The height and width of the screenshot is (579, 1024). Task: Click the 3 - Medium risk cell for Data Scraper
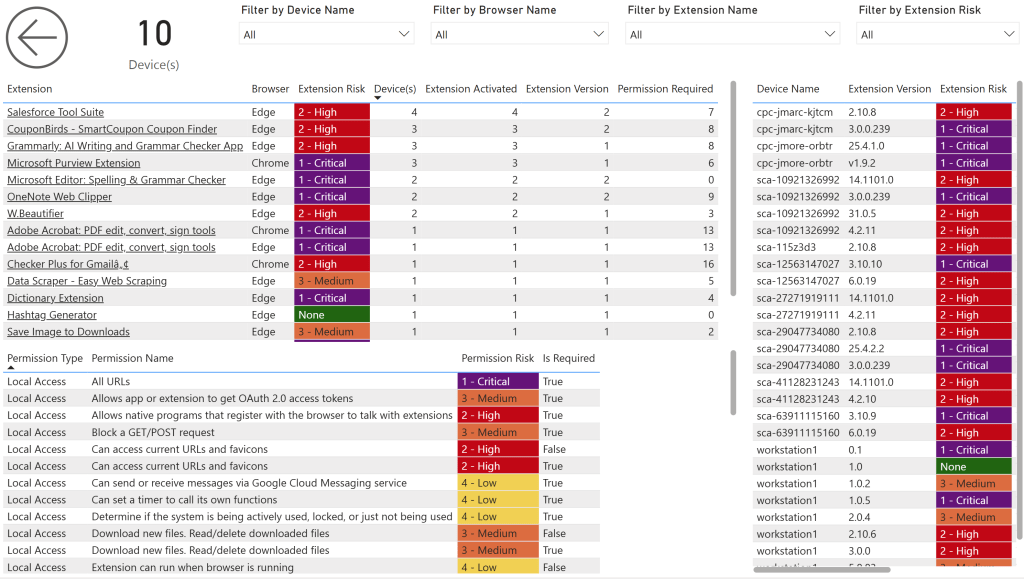[332, 281]
